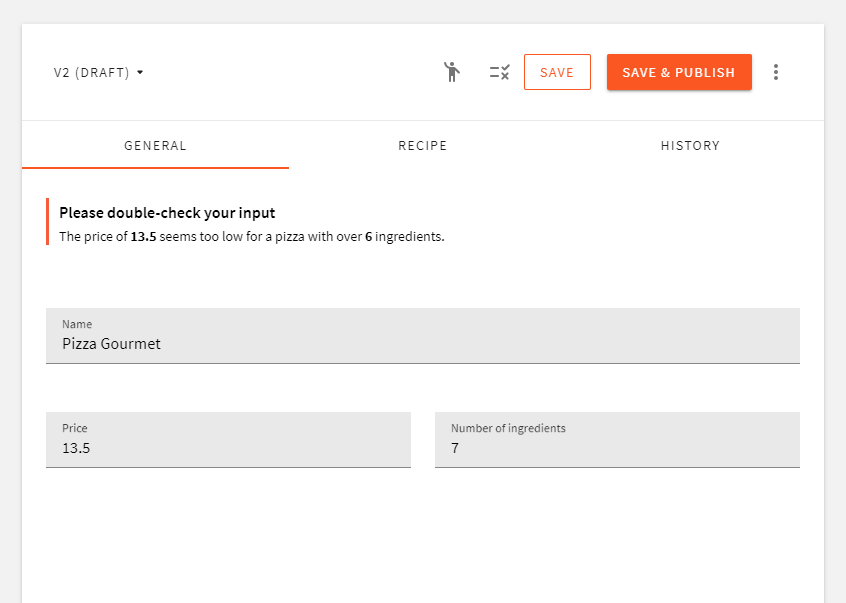Open the HISTORY tab
846x603 pixels.
[x=690, y=145]
